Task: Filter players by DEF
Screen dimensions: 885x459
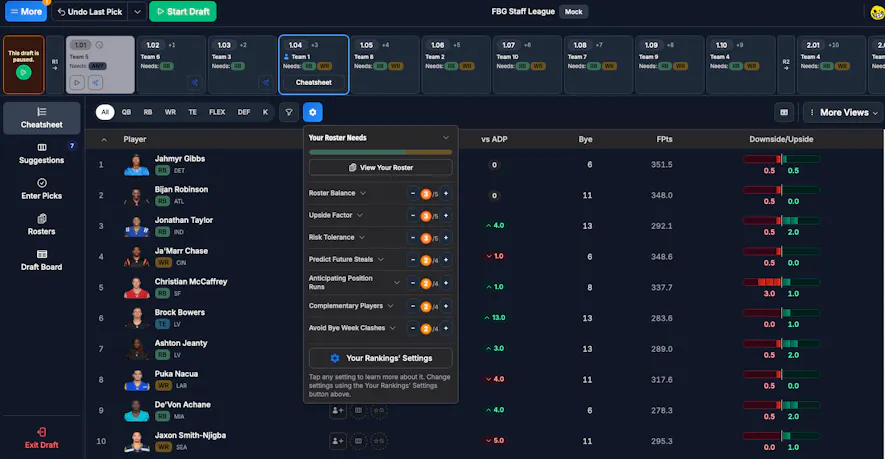Action: tap(244, 112)
